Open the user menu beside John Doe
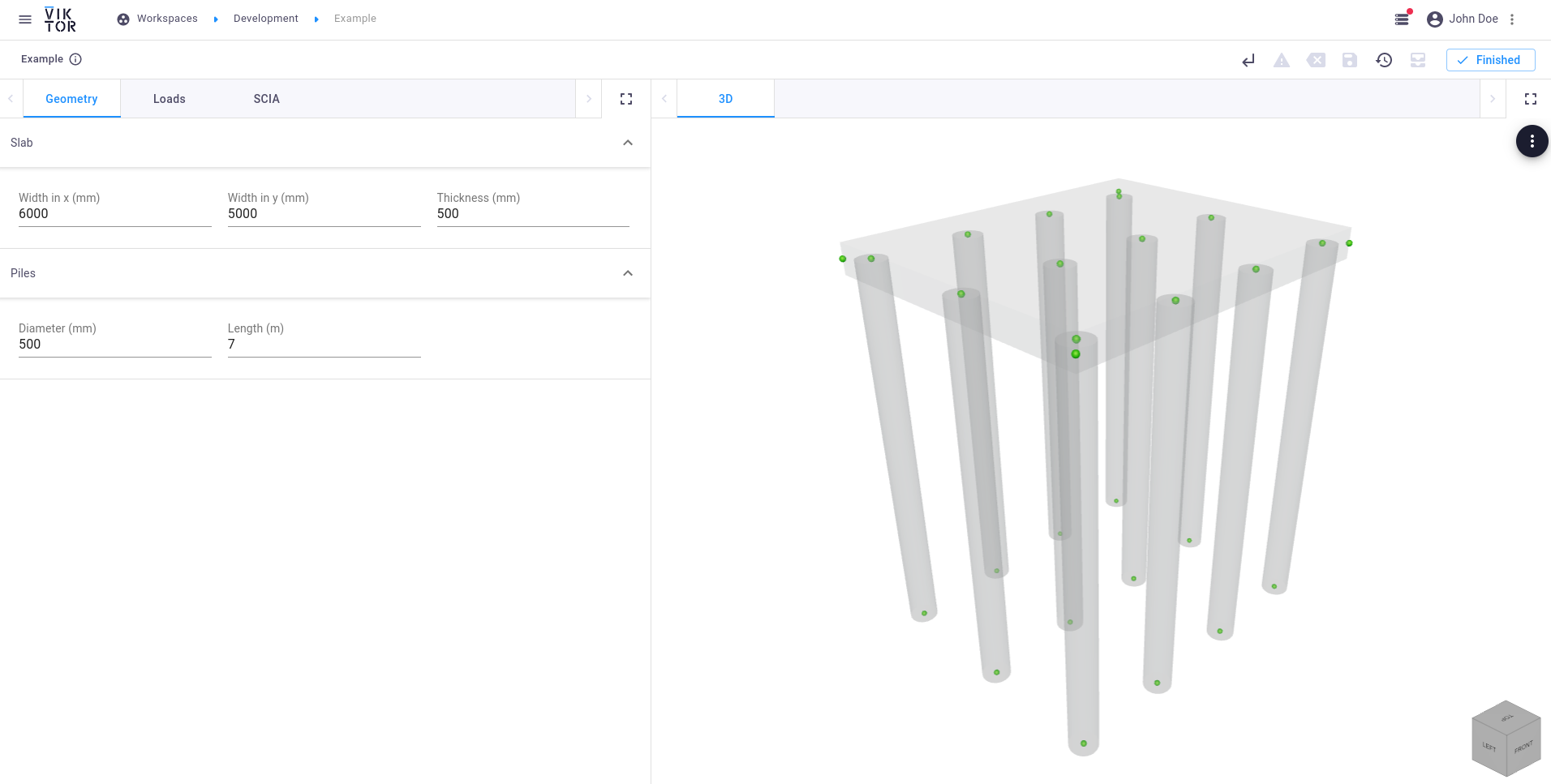The width and height of the screenshot is (1551, 784). coord(1512,19)
